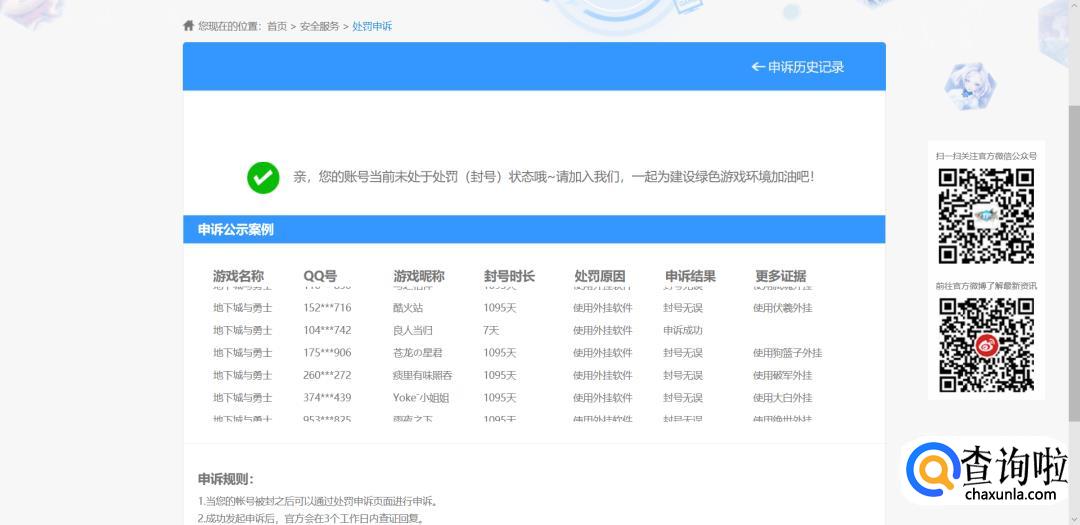1080x525 pixels.
Task: Click the 游戏名称 column header
Action: pyautogui.click(x=238, y=276)
